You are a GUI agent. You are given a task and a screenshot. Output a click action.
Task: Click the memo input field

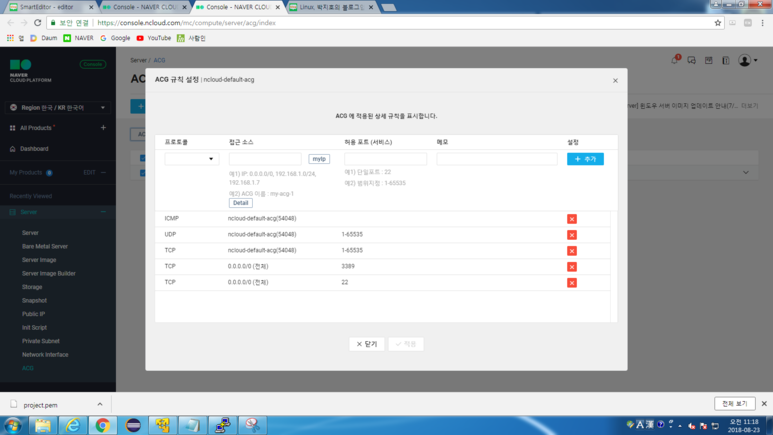[x=496, y=159]
